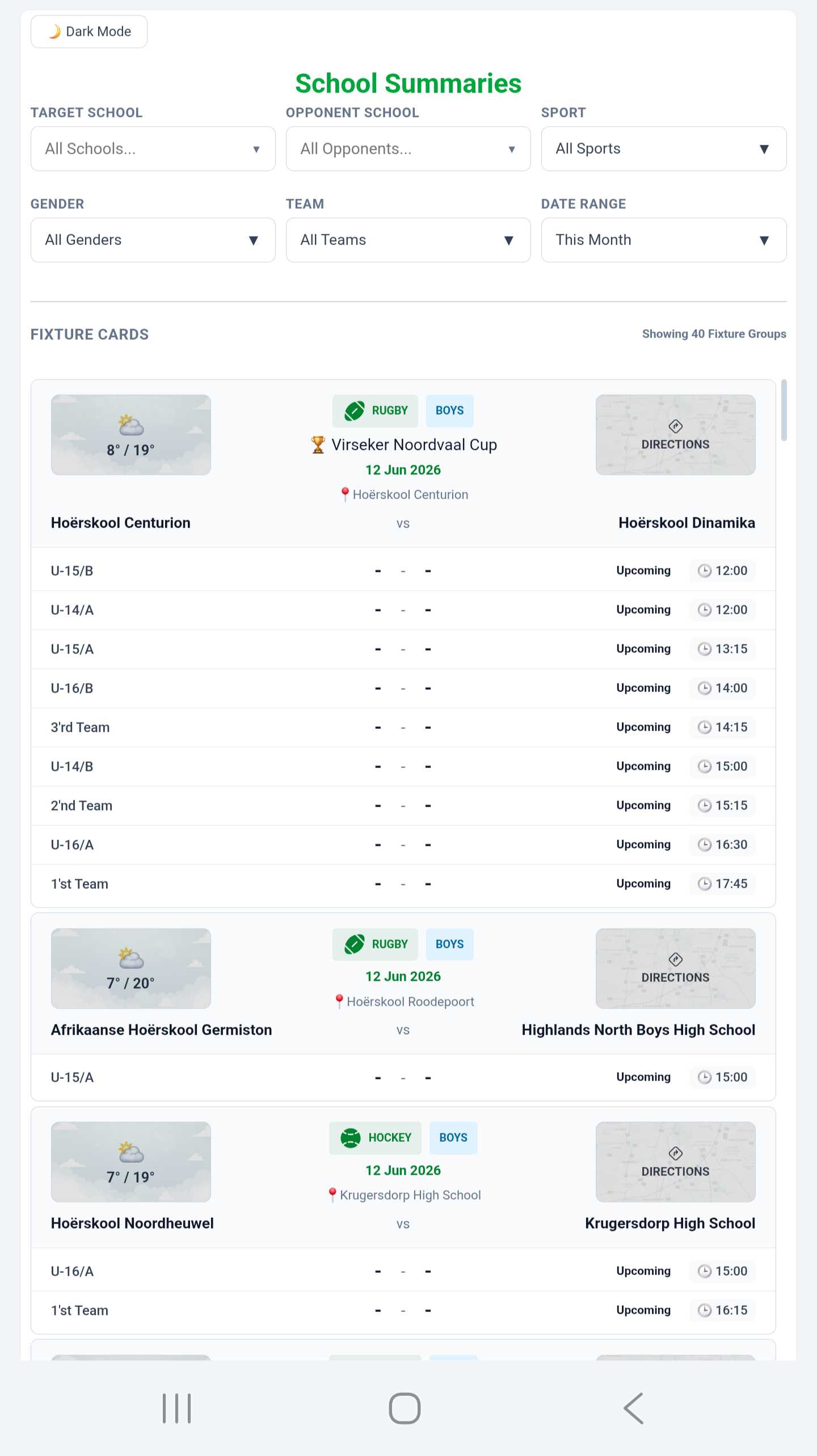This screenshot has width=817, height=1456.
Task: Toggle Dark Mode
Action: tap(89, 32)
